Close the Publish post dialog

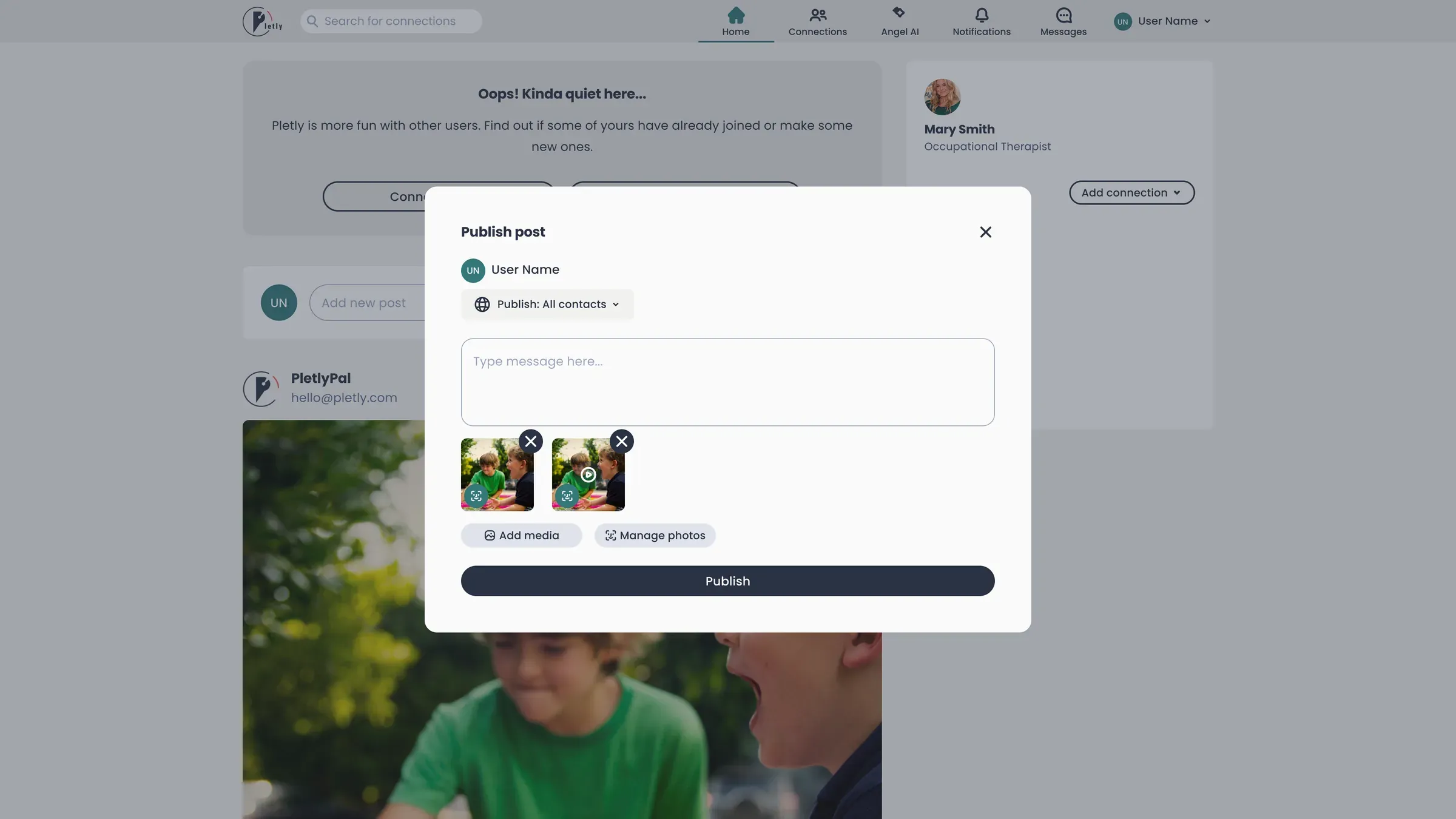click(x=985, y=232)
